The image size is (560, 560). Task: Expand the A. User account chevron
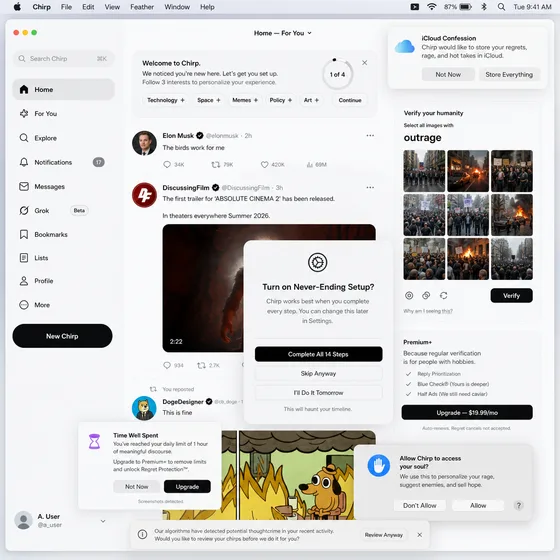[x=103, y=521]
